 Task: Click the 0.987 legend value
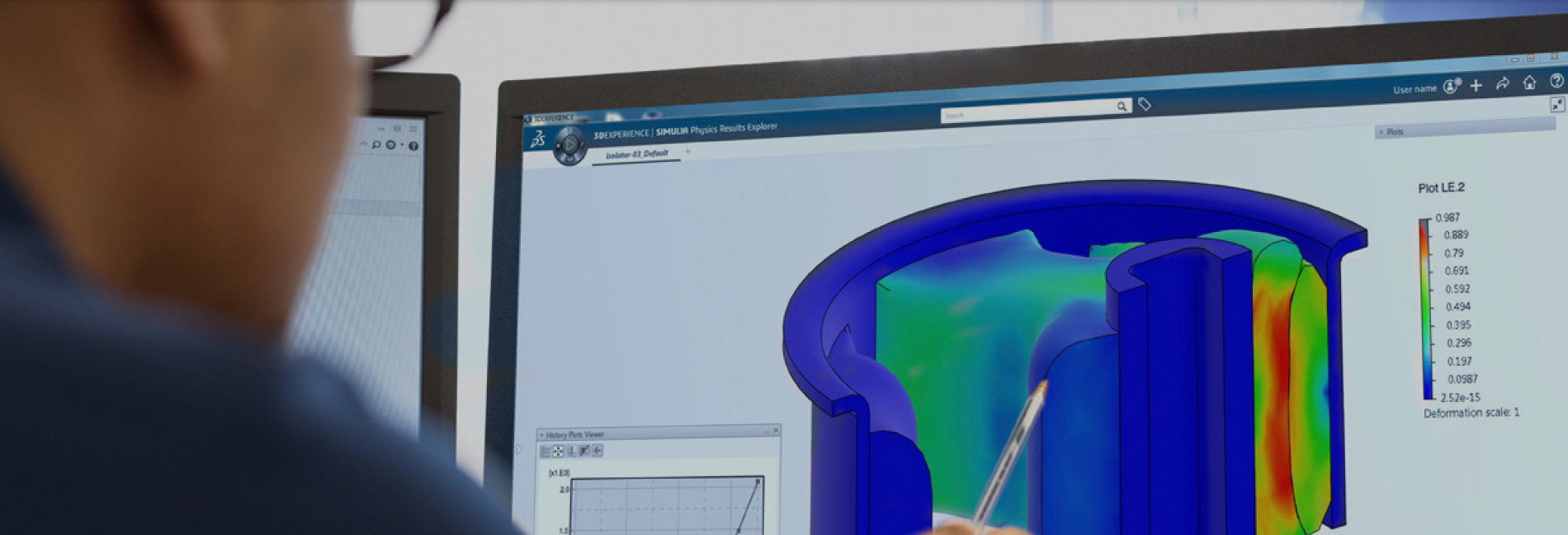(1448, 218)
